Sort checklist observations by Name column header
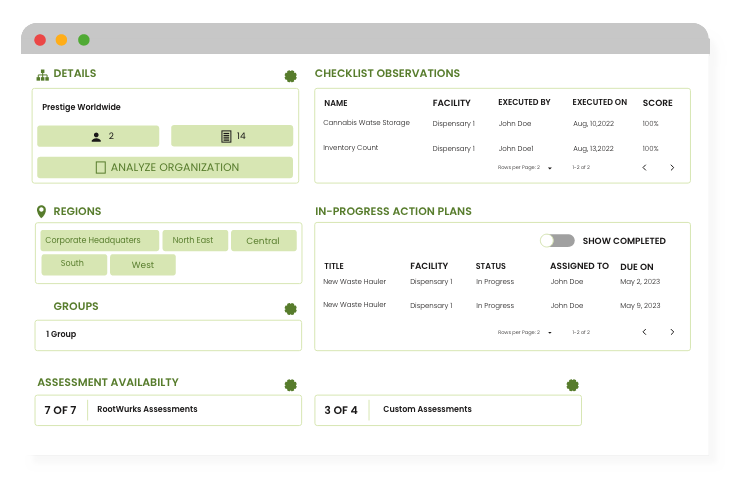The image size is (741, 486). 336,103
